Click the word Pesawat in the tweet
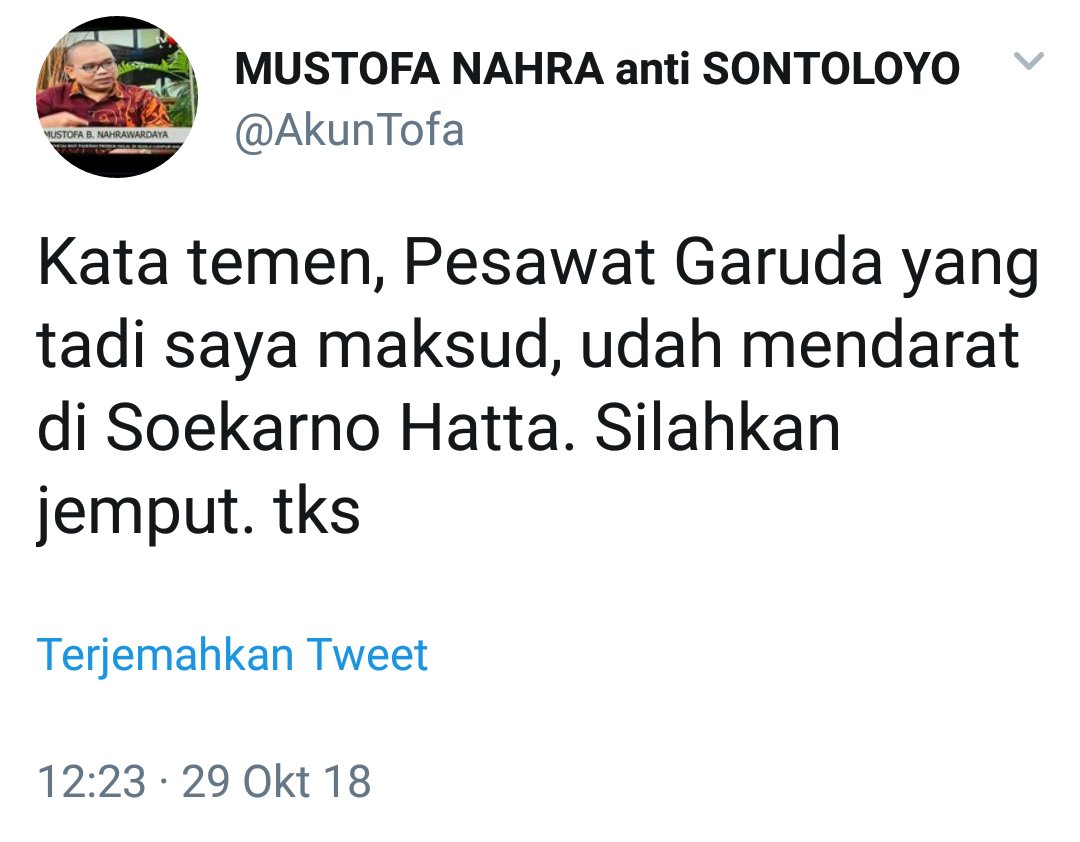The width and height of the screenshot is (1080, 842). [530, 262]
